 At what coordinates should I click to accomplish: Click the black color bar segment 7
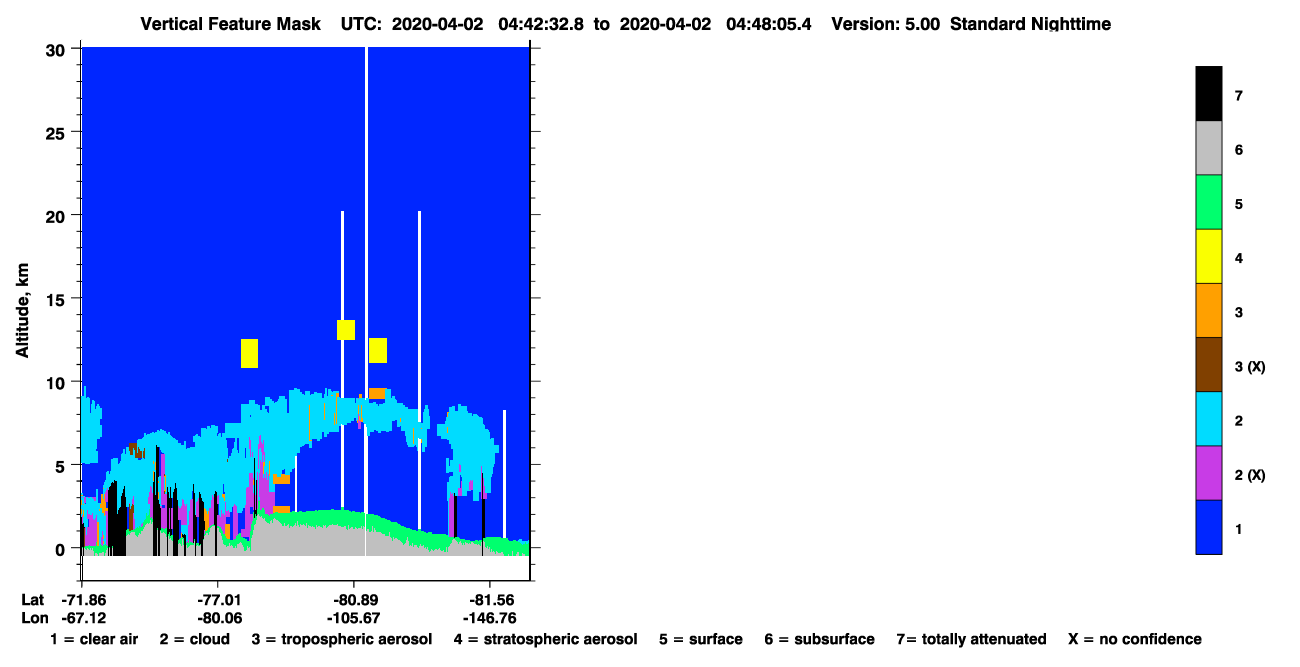click(x=1208, y=94)
